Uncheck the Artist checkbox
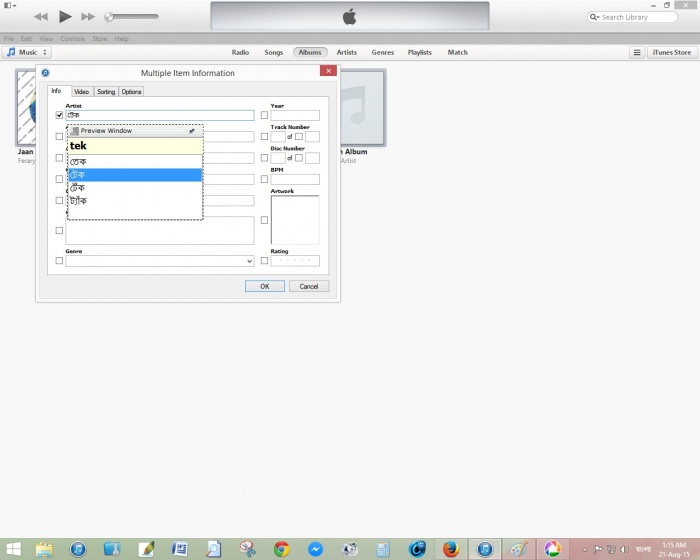The height and width of the screenshot is (560, 700). pos(59,115)
